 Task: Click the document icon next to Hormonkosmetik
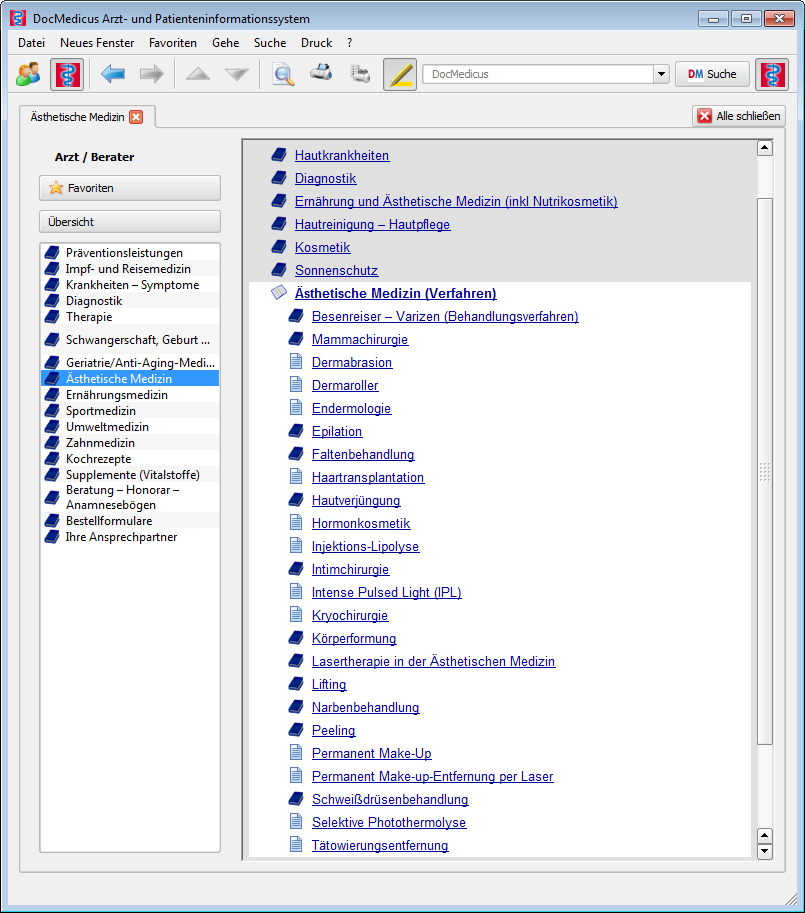click(x=296, y=522)
